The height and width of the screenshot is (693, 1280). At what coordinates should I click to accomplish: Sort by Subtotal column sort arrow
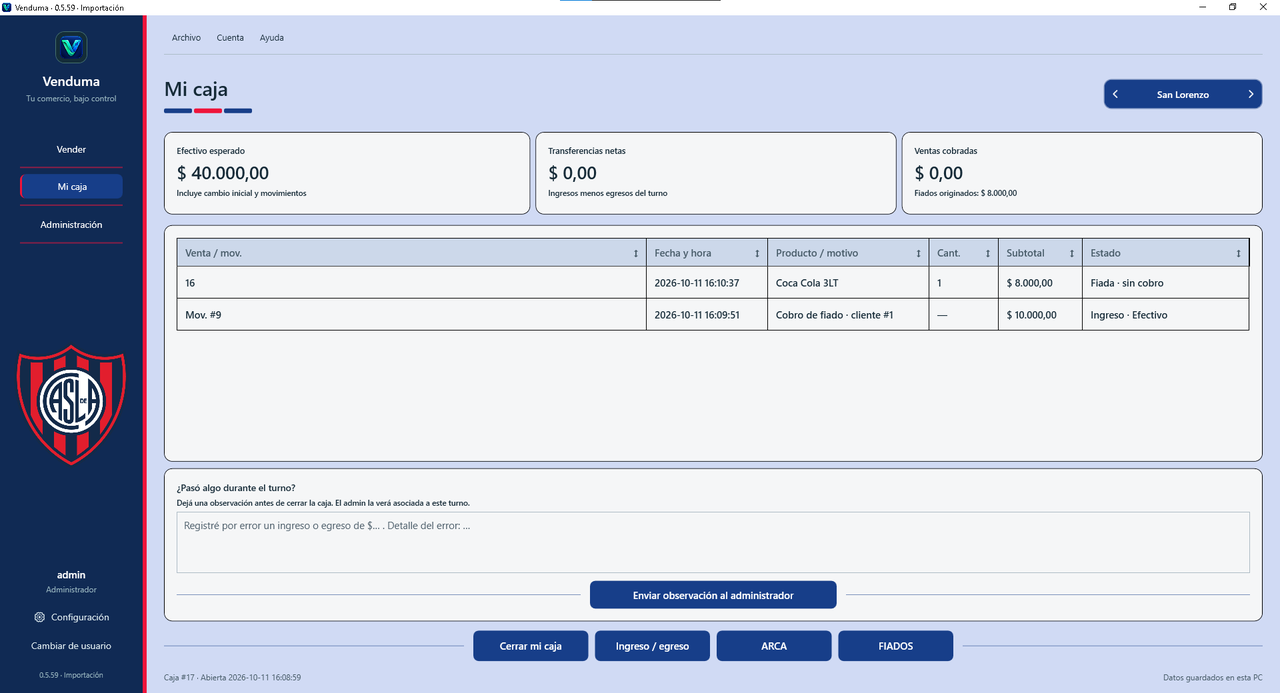click(1072, 253)
